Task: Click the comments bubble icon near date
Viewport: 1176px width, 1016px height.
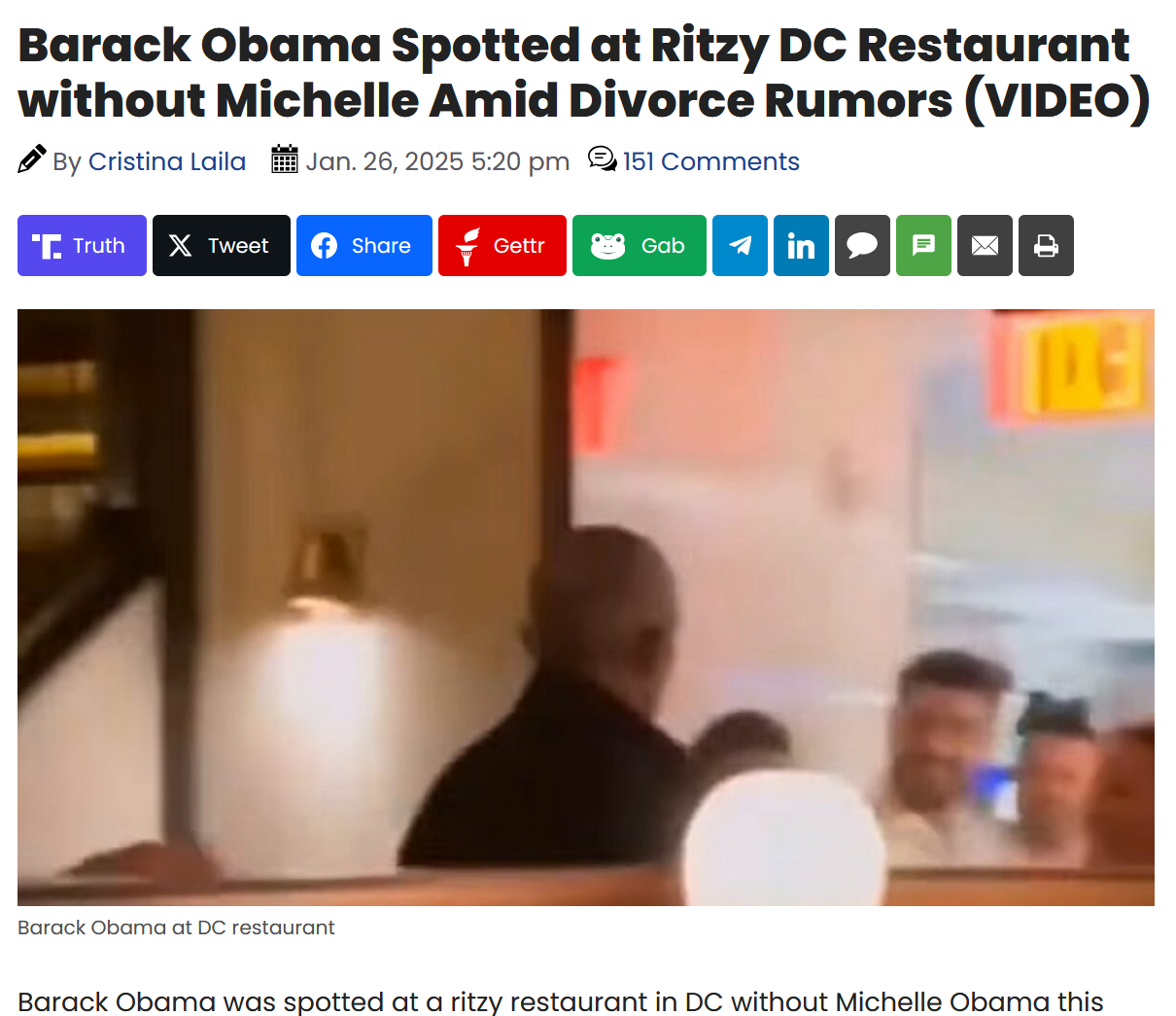Action: [x=603, y=158]
